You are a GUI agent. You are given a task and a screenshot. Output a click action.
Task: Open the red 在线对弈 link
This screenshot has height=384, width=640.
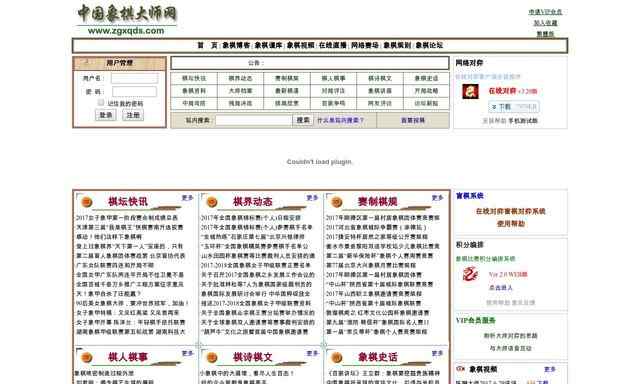[502, 91]
